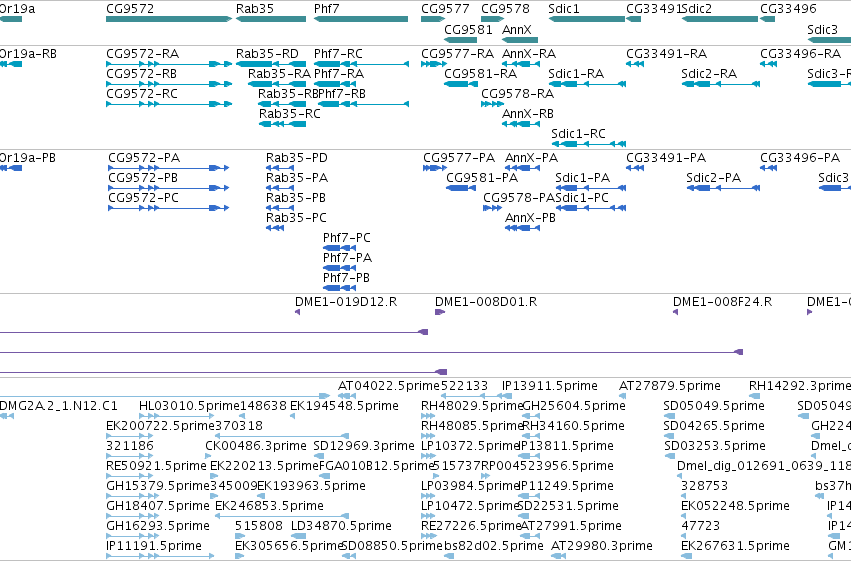Select protein CG33491-PA

[666, 158]
